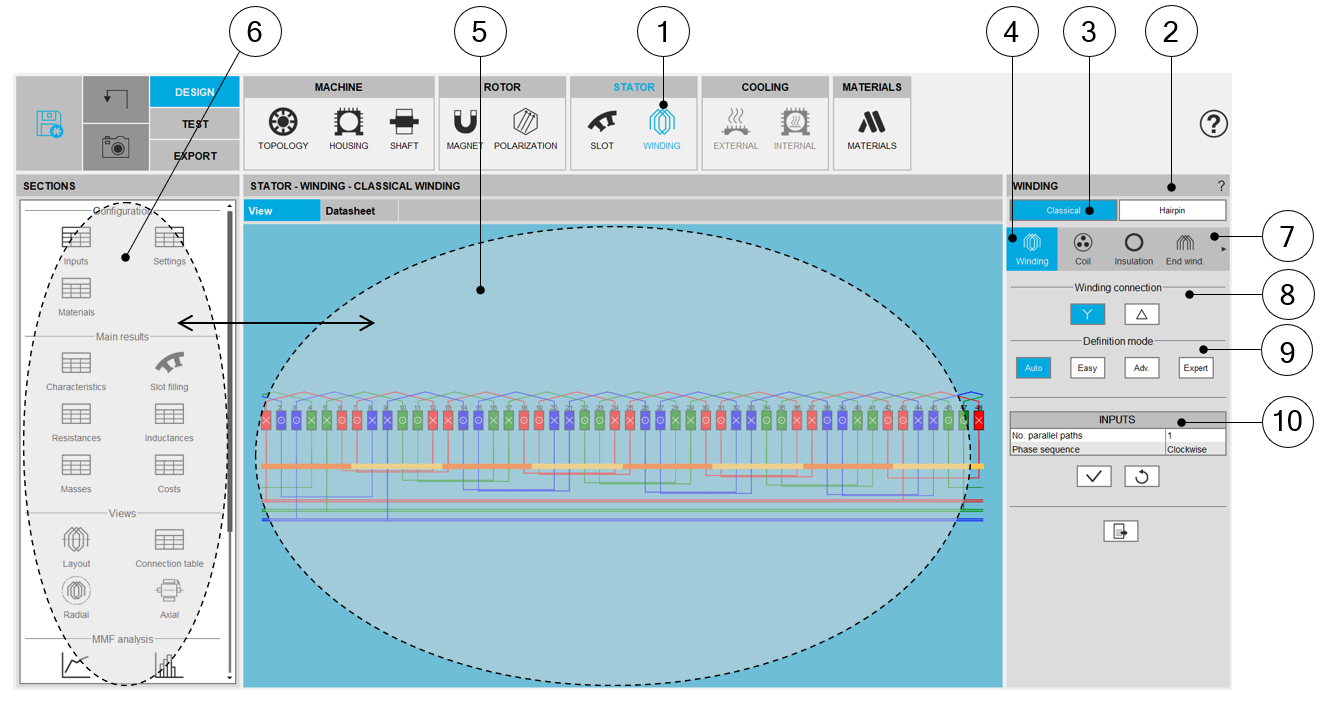Click the stator Slot icon
Viewport: 1330px width, 703px height.
tap(602, 130)
